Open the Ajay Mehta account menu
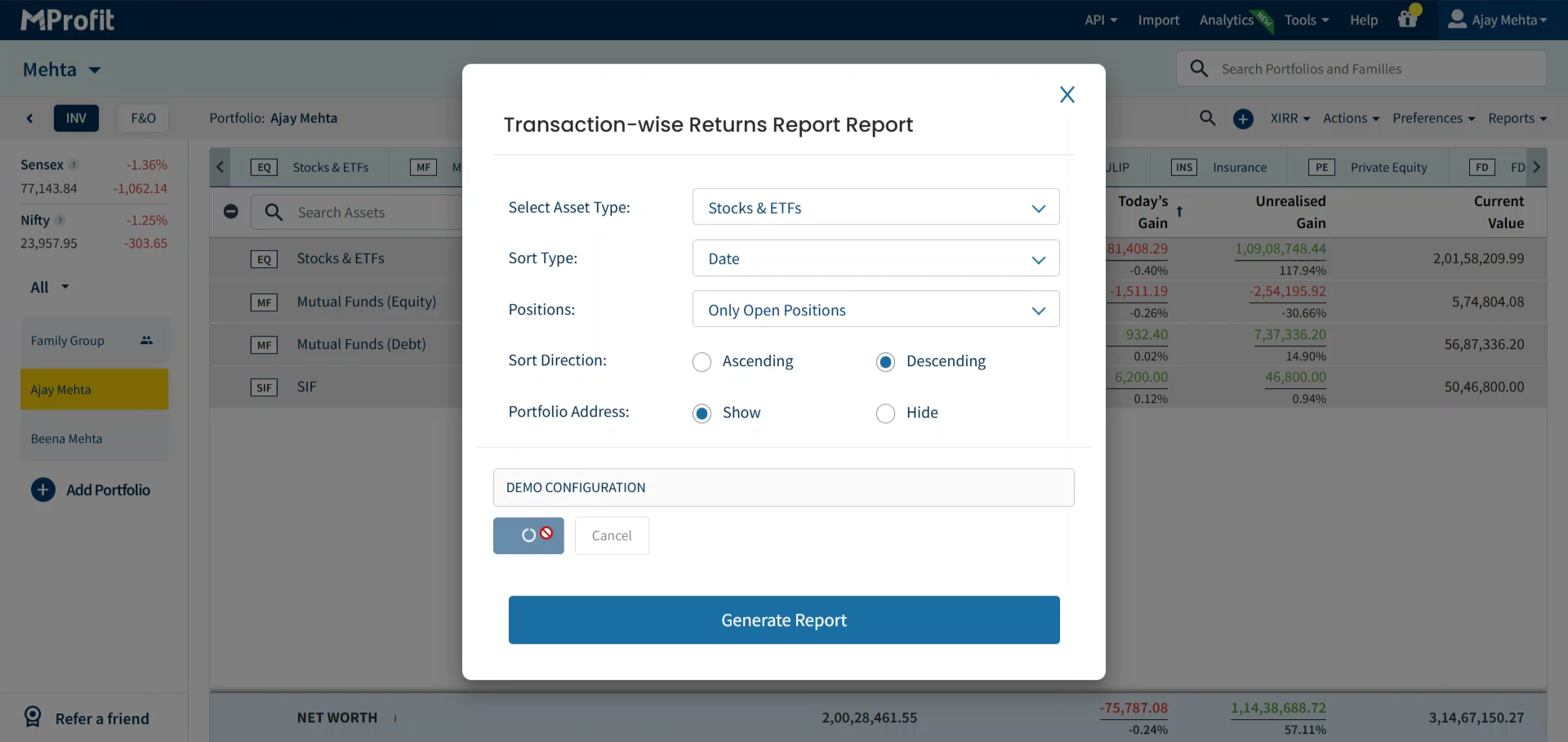 click(1498, 20)
